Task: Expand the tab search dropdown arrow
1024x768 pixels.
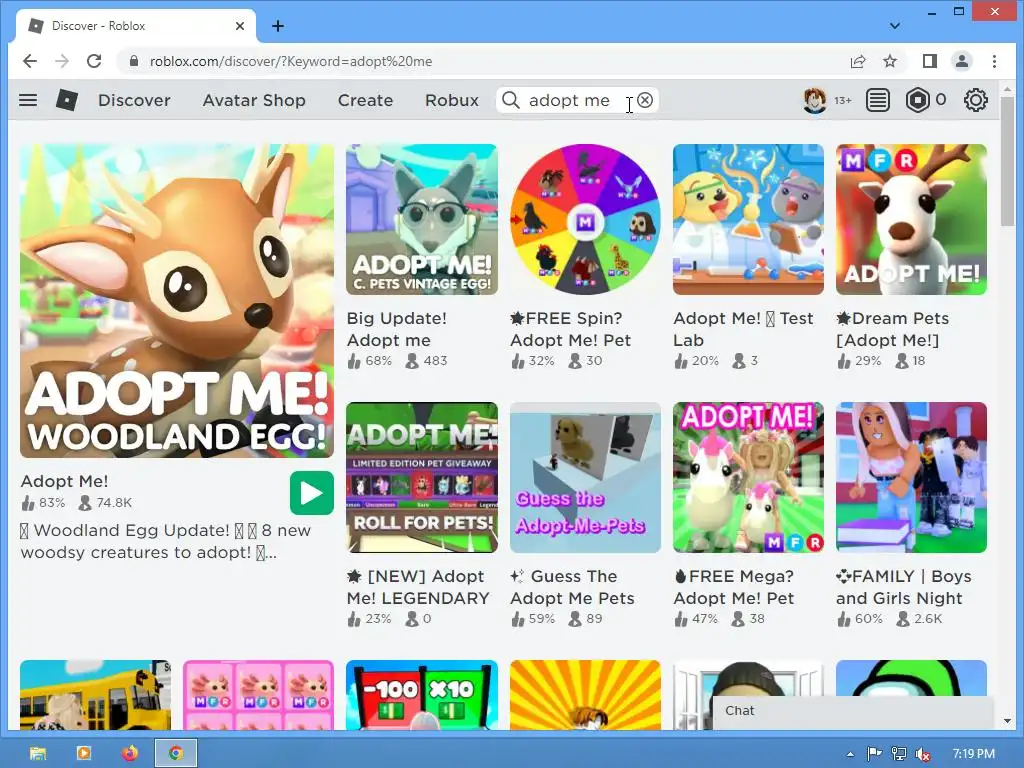Action: 895,26
